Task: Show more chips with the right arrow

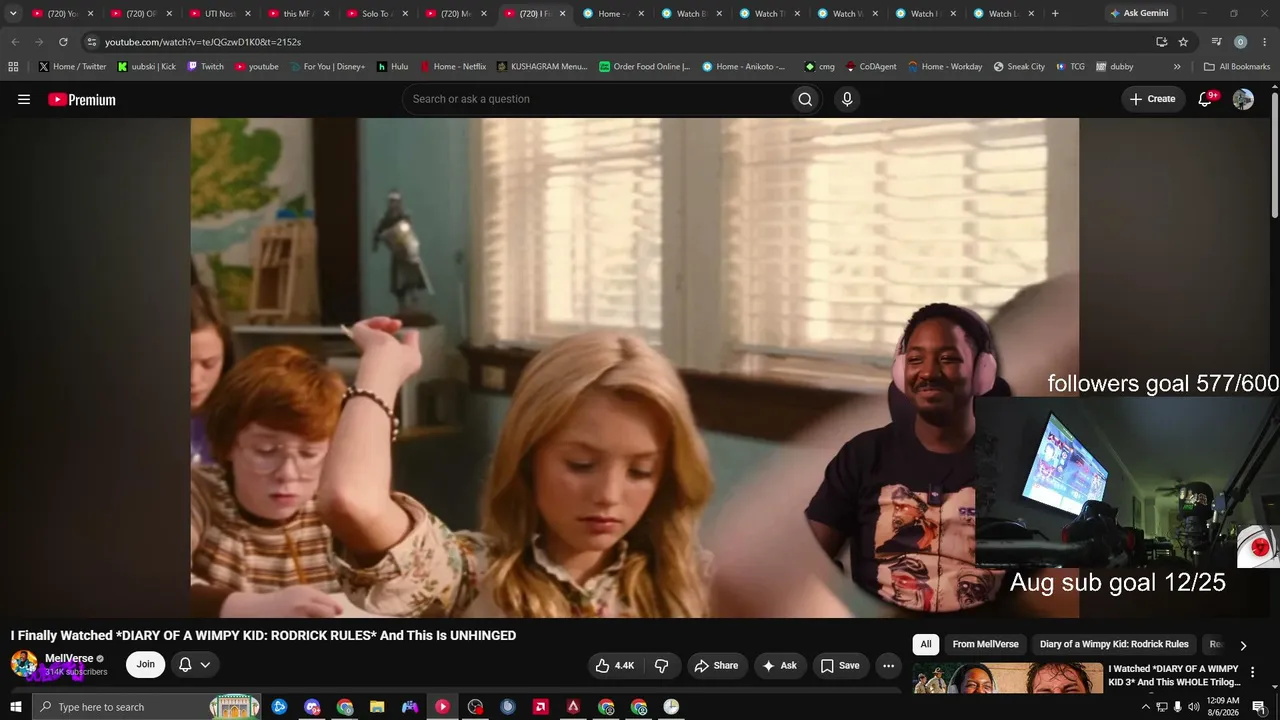Action: coord(1243,645)
